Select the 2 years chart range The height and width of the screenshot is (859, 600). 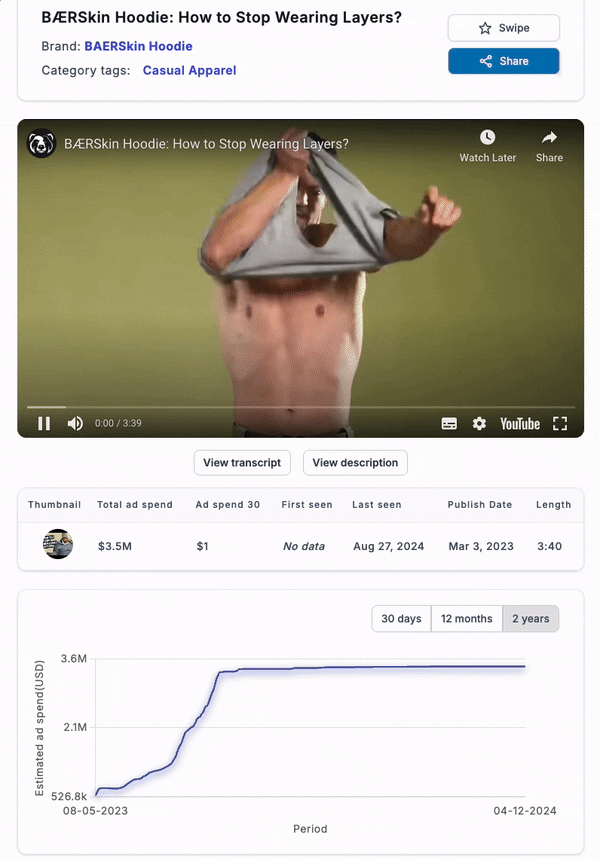pyautogui.click(x=530, y=619)
